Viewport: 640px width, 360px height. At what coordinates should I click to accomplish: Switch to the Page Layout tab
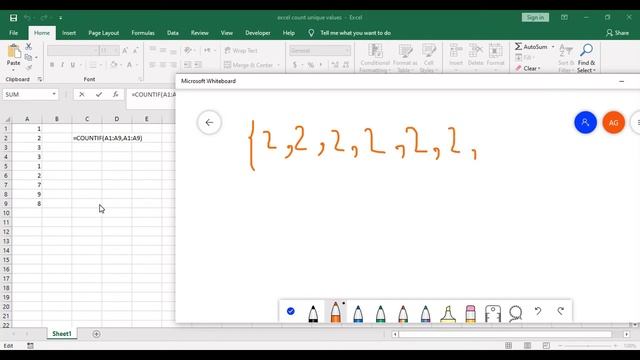(x=104, y=33)
